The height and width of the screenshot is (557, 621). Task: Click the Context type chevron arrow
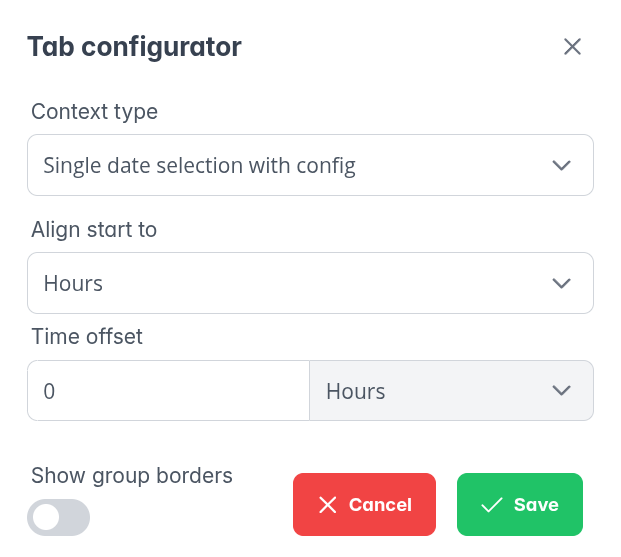tap(561, 165)
